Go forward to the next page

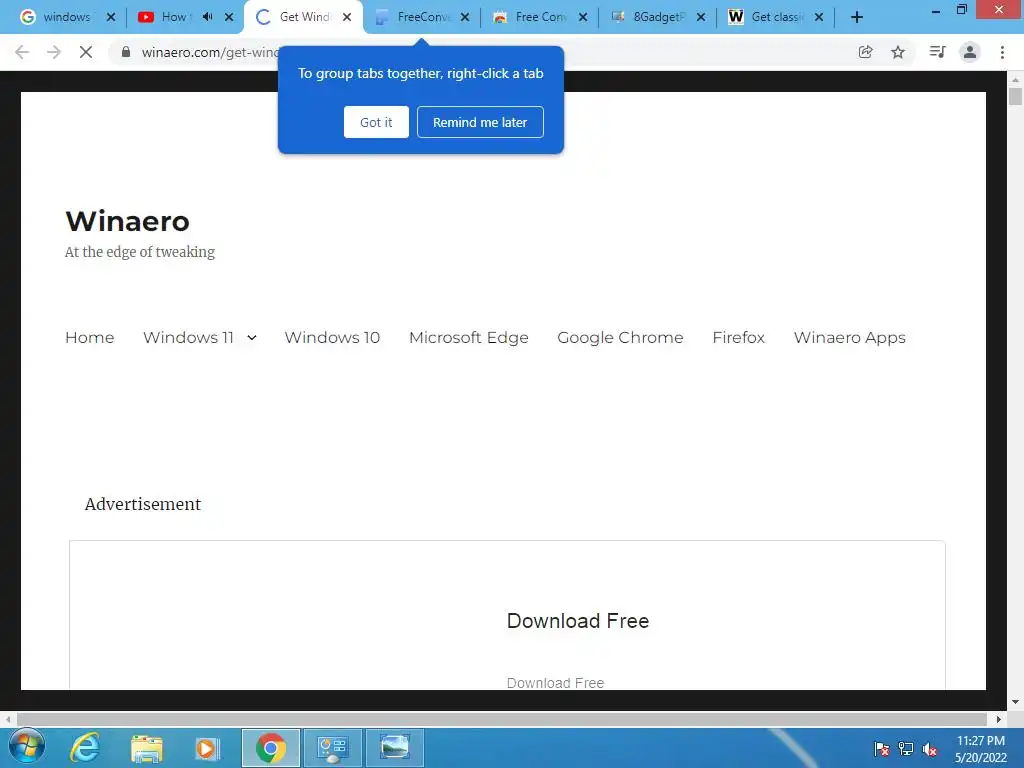54,52
